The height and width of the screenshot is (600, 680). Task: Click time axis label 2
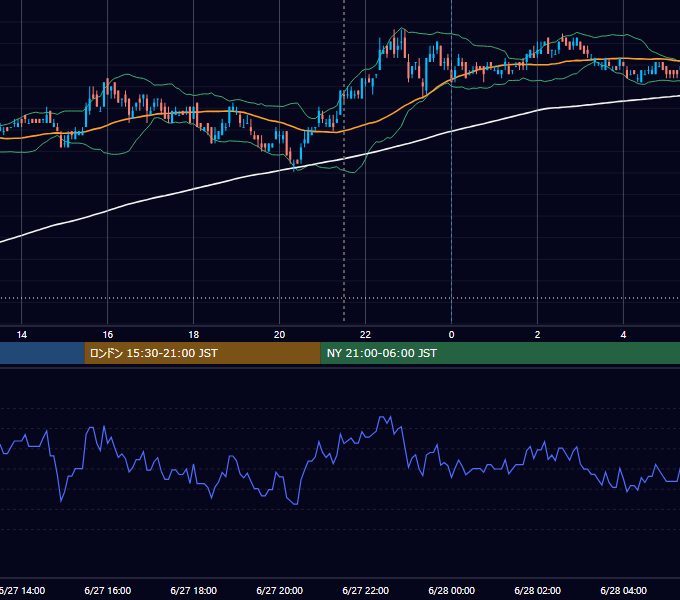537,335
